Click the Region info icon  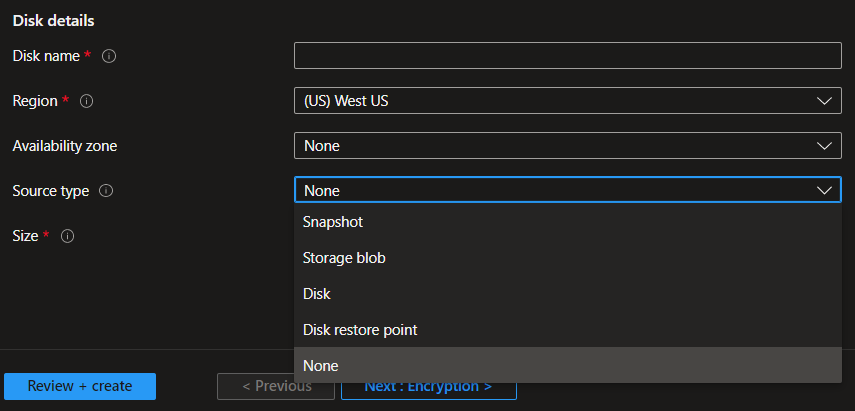click(87, 101)
